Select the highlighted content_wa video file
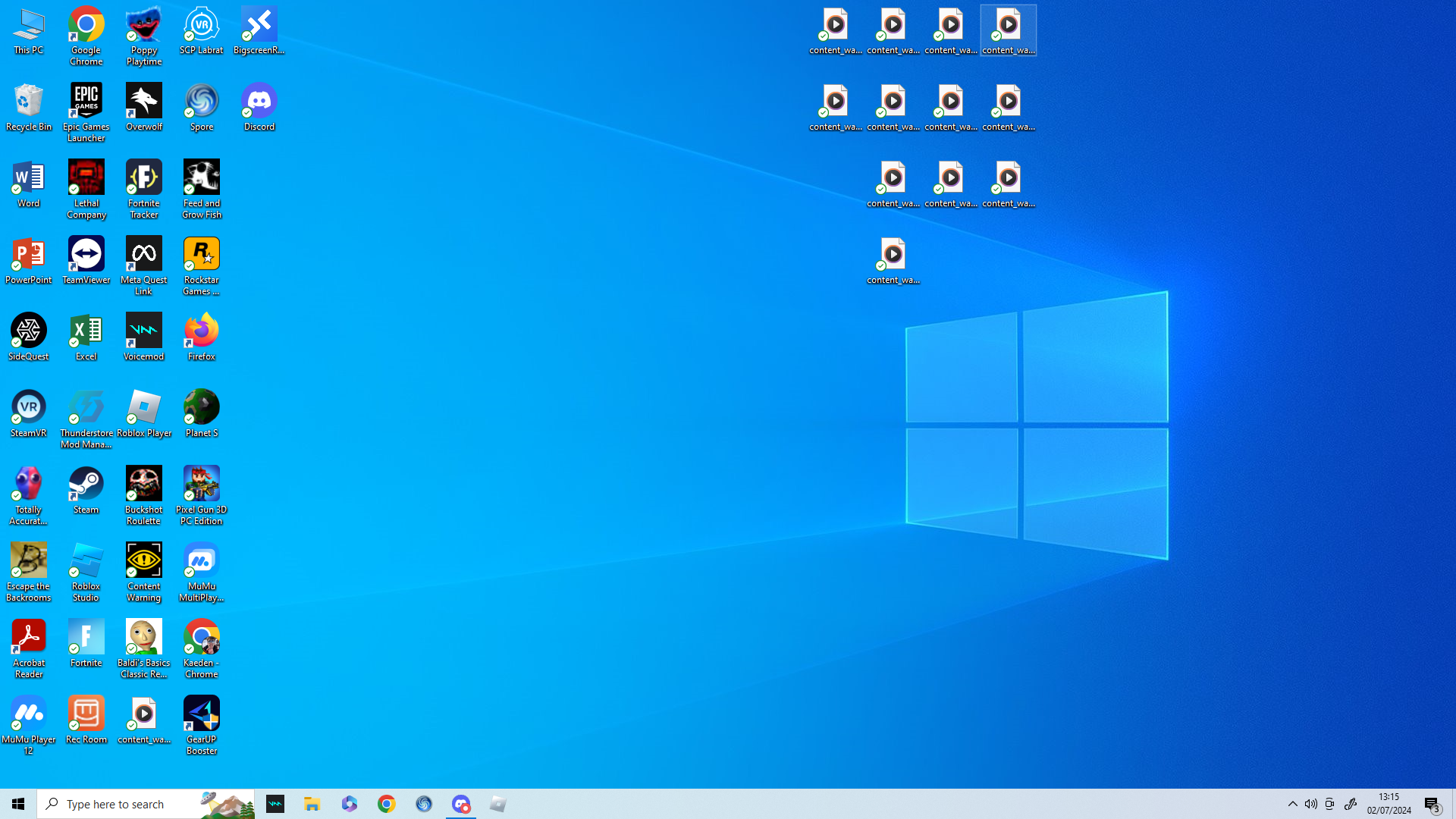 pos(1009,30)
